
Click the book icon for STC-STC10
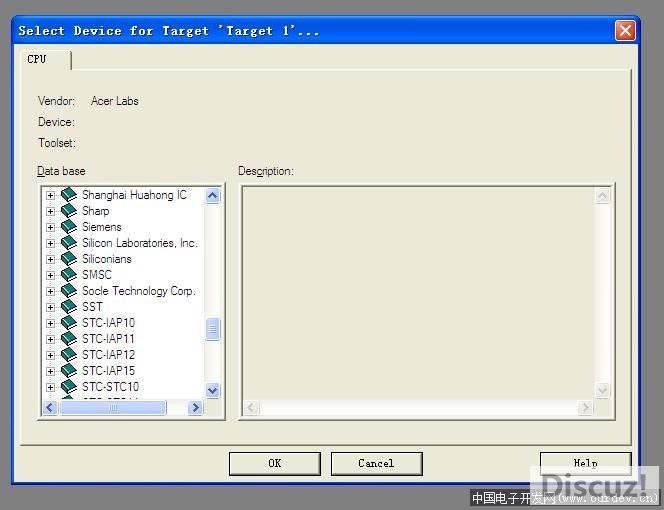(x=69, y=387)
